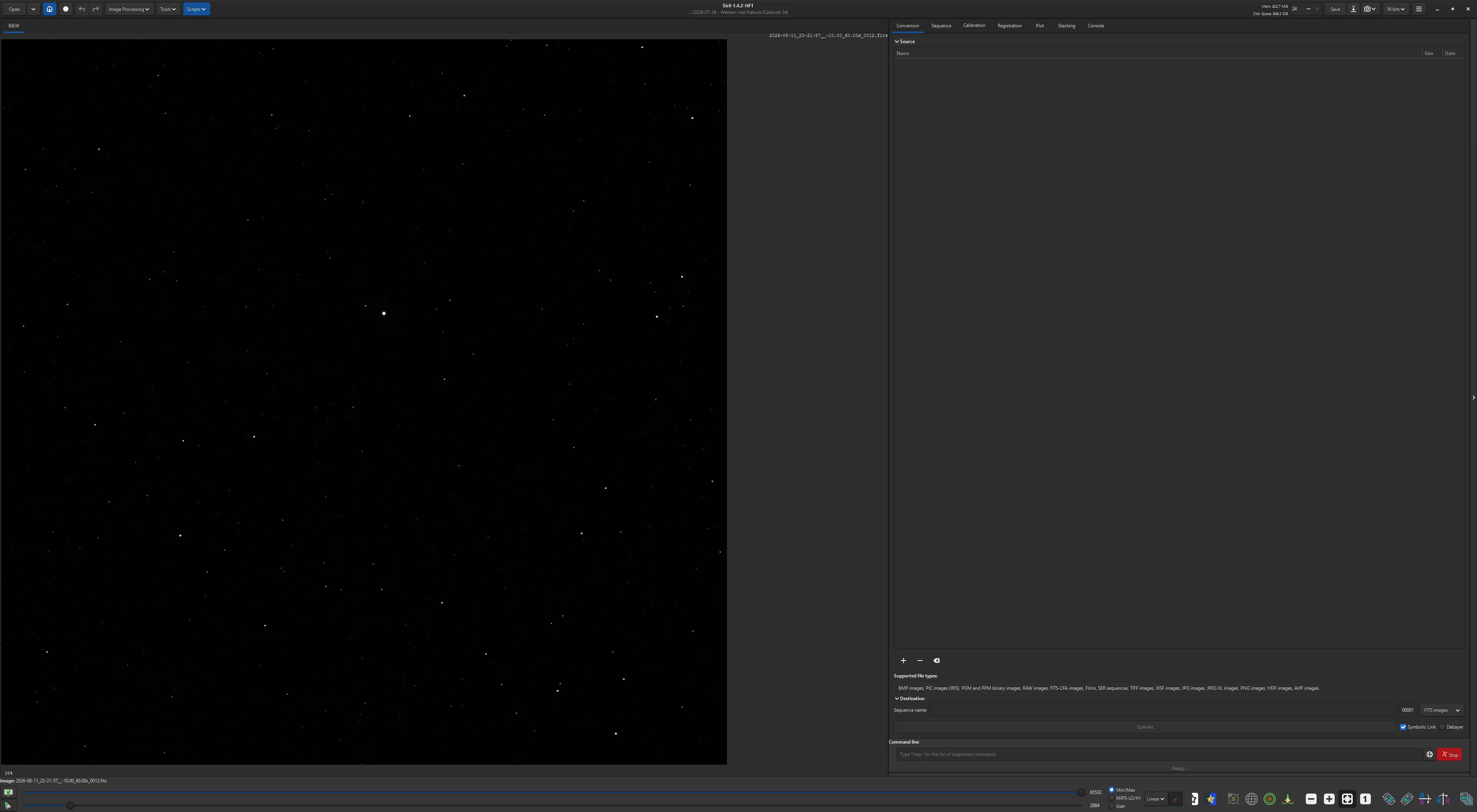Viewport: 1477px width, 812px height.
Task: Open the Image Processing dropdown menu
Action: point(129,9)
